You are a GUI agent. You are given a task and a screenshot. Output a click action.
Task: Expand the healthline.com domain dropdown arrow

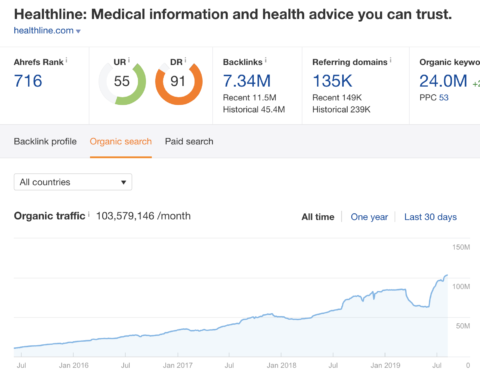pos(78,31)
